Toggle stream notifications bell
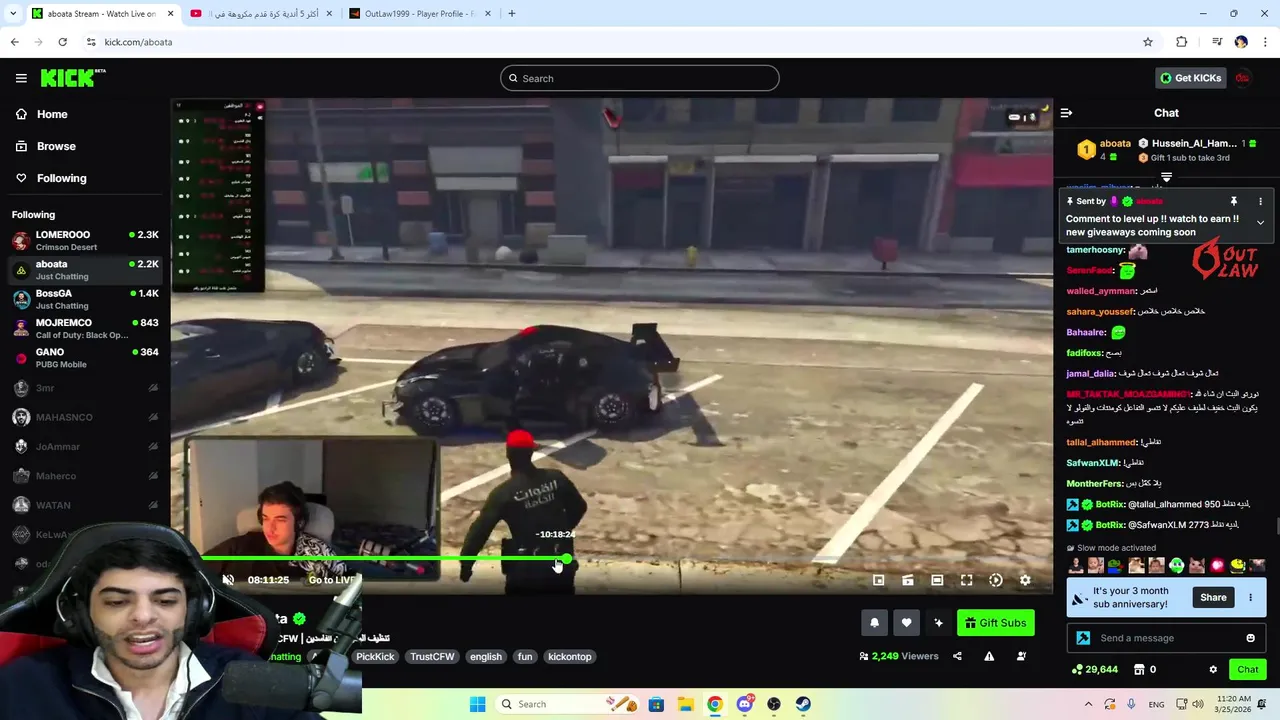The width and height of the screenshot is (1280, 720). pos(874,623)
